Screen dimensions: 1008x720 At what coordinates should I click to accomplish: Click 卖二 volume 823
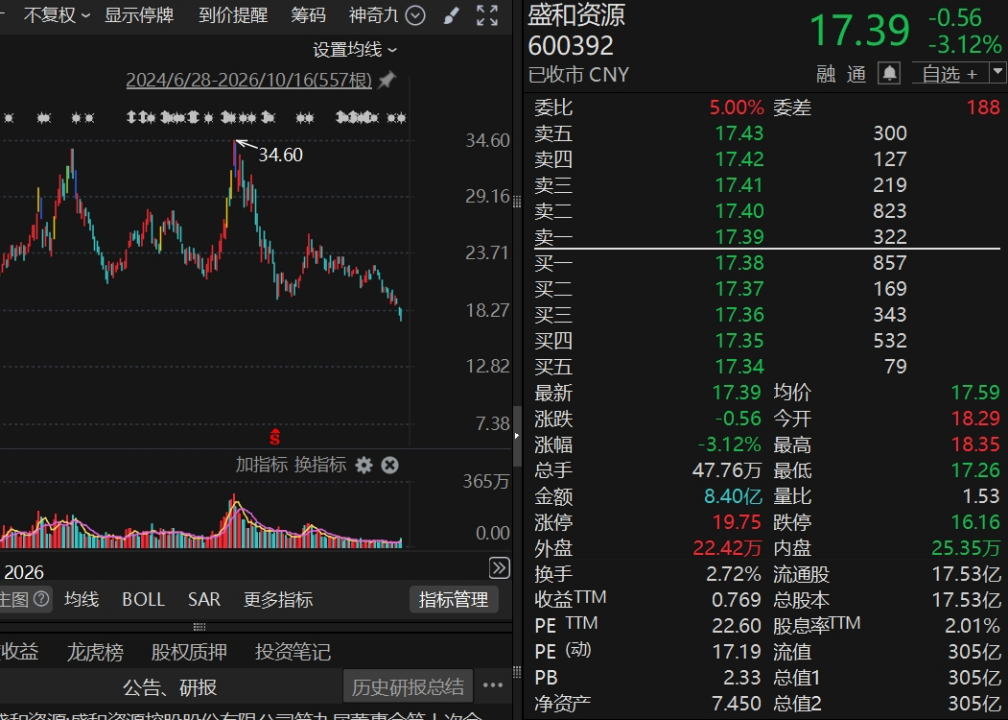coord(890,211)
